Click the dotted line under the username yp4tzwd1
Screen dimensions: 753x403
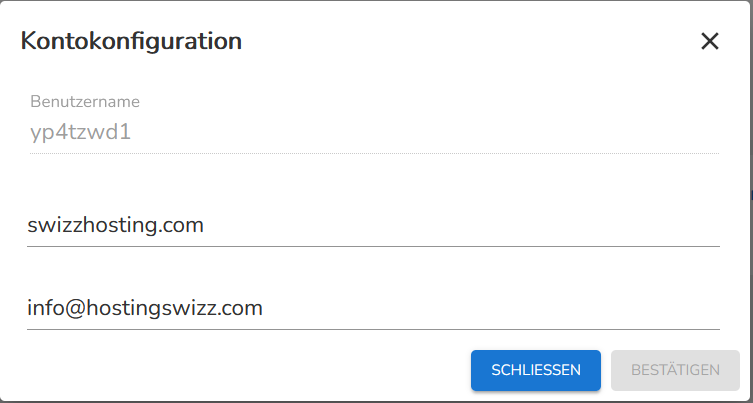point(374,153)
